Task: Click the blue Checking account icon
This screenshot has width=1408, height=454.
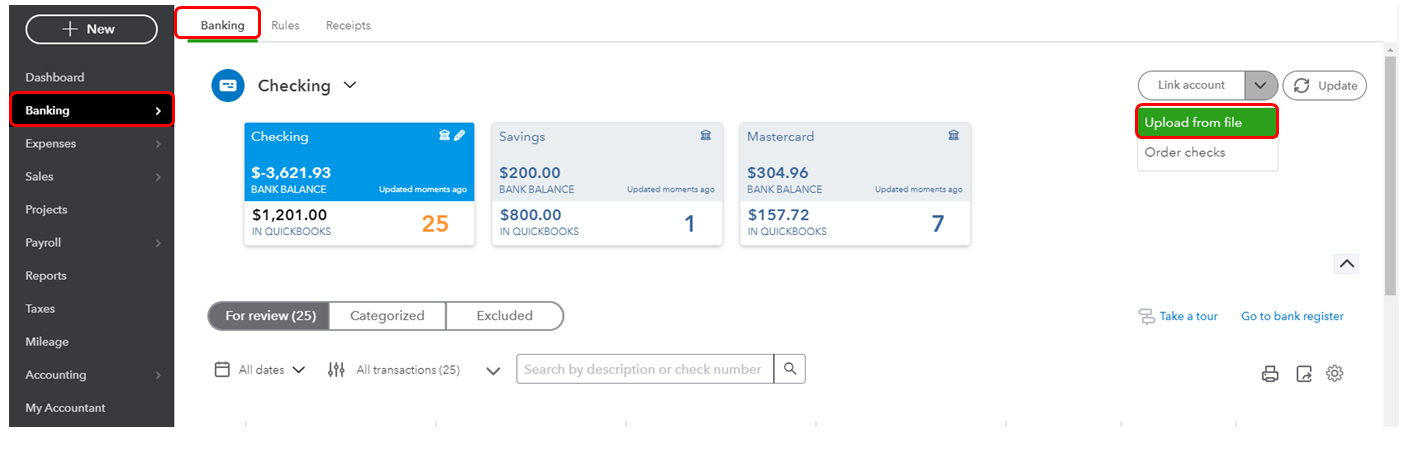Action: [x=228, y=86]
